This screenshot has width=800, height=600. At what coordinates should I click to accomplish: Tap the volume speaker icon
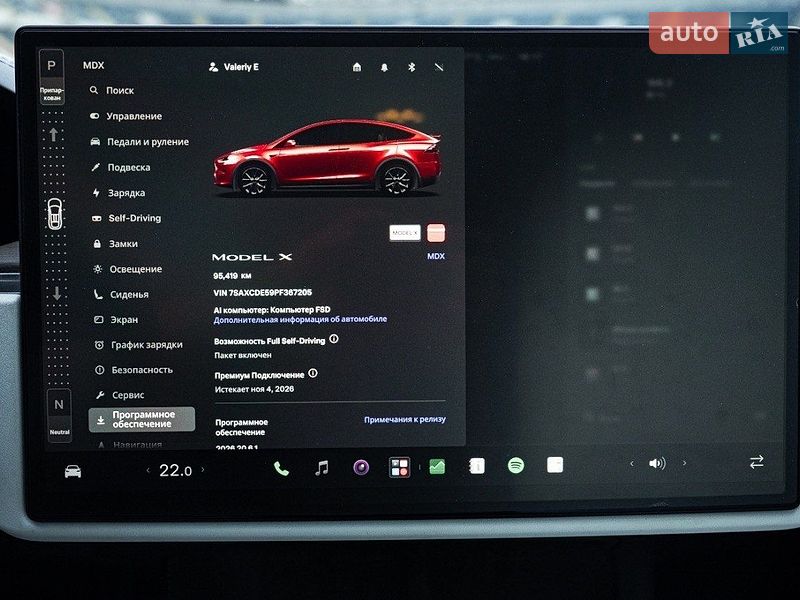click(x=657, y=463)
